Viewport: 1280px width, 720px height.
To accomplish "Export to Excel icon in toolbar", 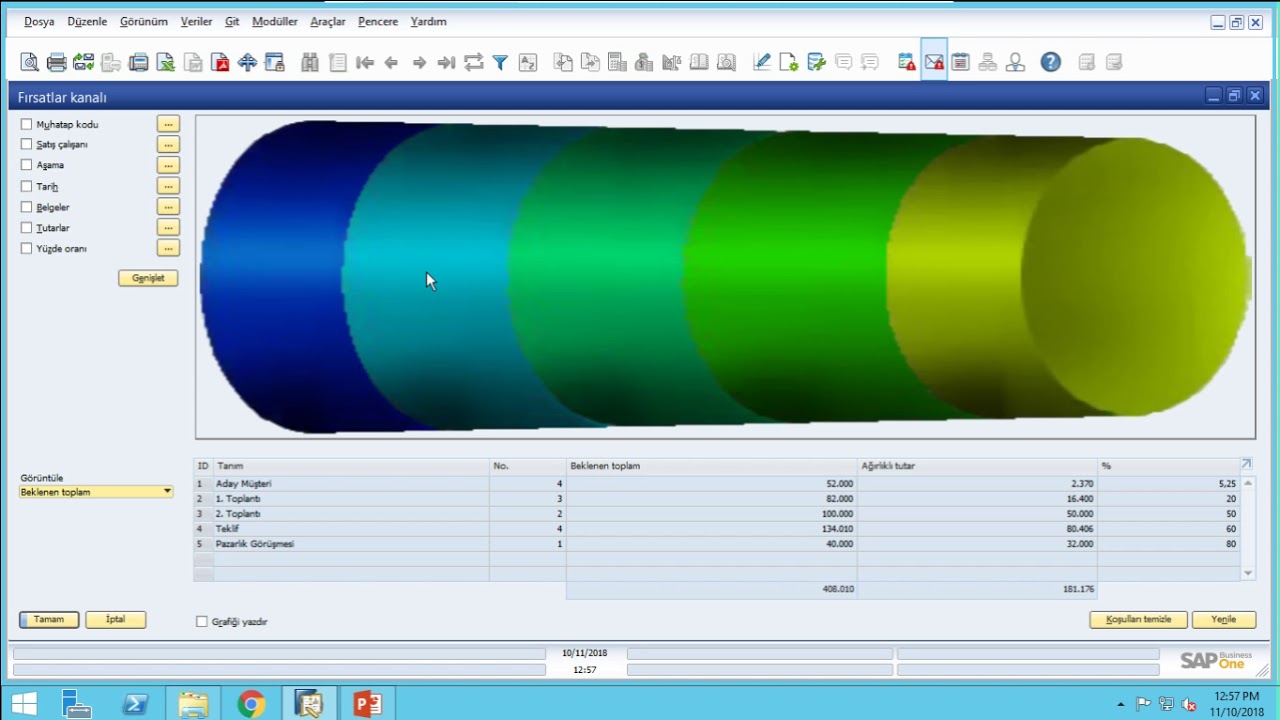I will coord(166,62).
